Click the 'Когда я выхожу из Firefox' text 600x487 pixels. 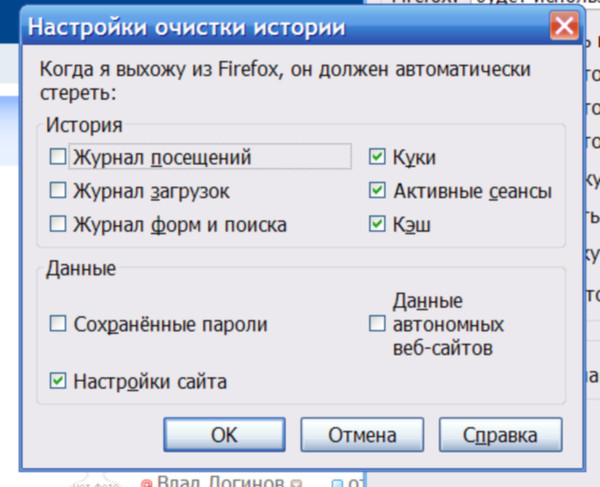point(159,70)
